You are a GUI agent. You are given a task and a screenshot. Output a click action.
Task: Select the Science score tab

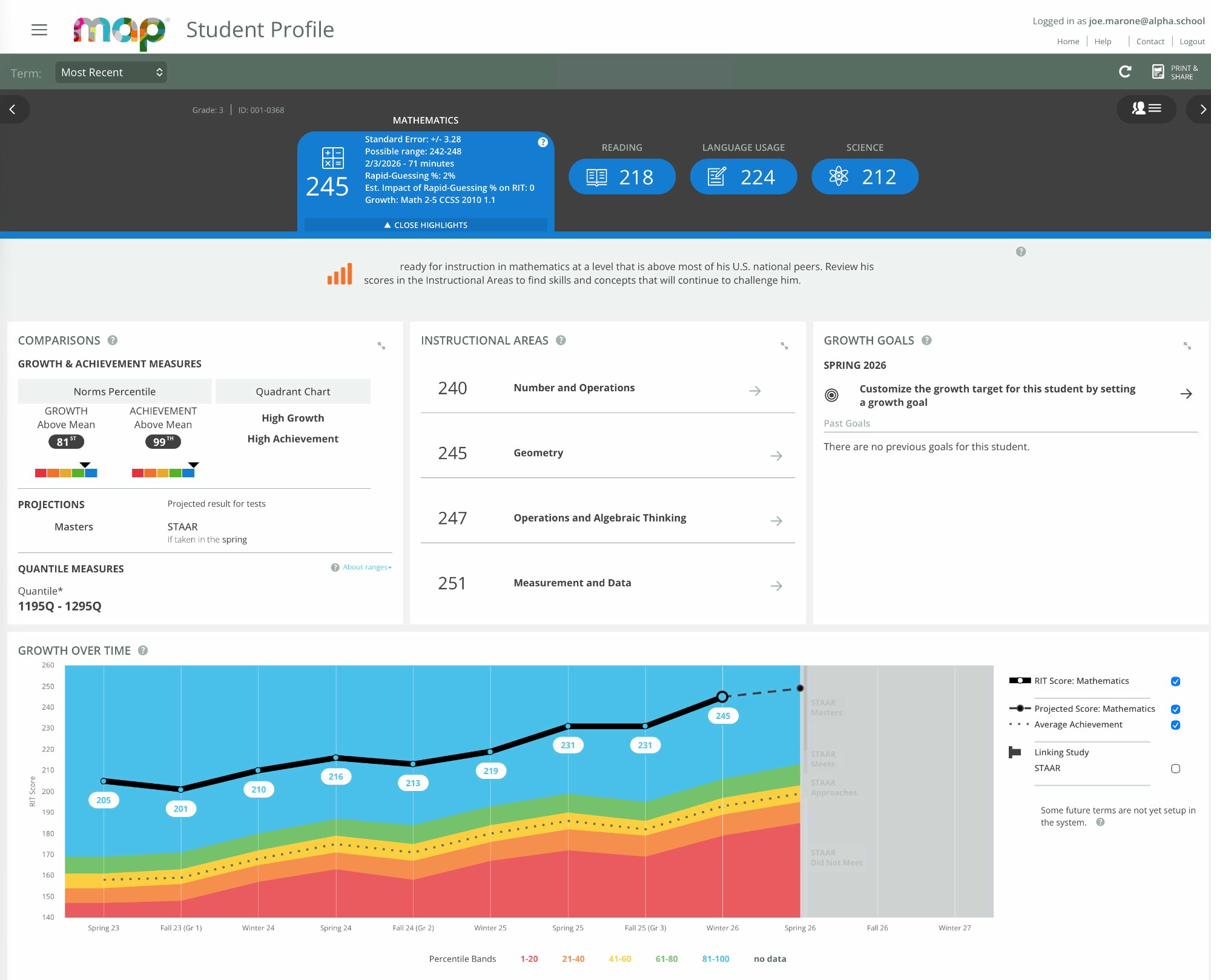point(865,177)
